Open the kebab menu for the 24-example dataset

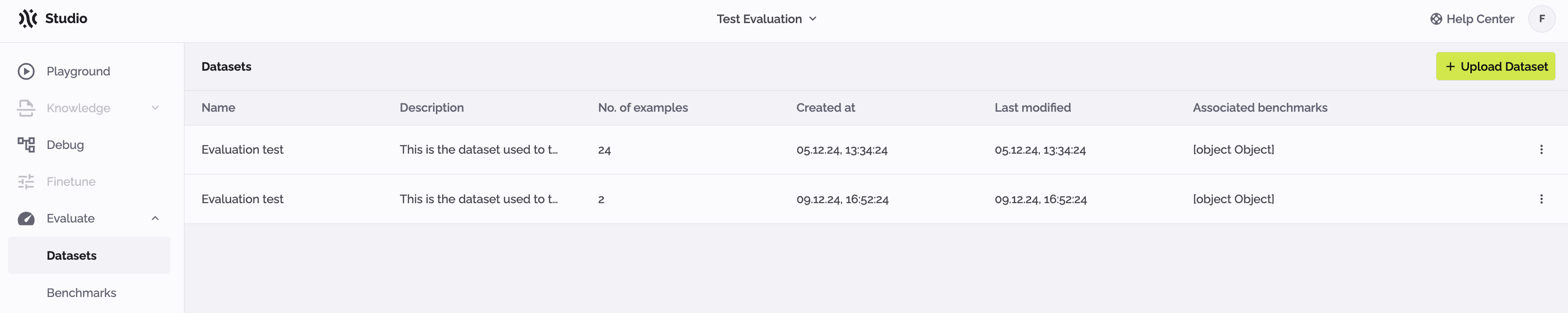1541,148
